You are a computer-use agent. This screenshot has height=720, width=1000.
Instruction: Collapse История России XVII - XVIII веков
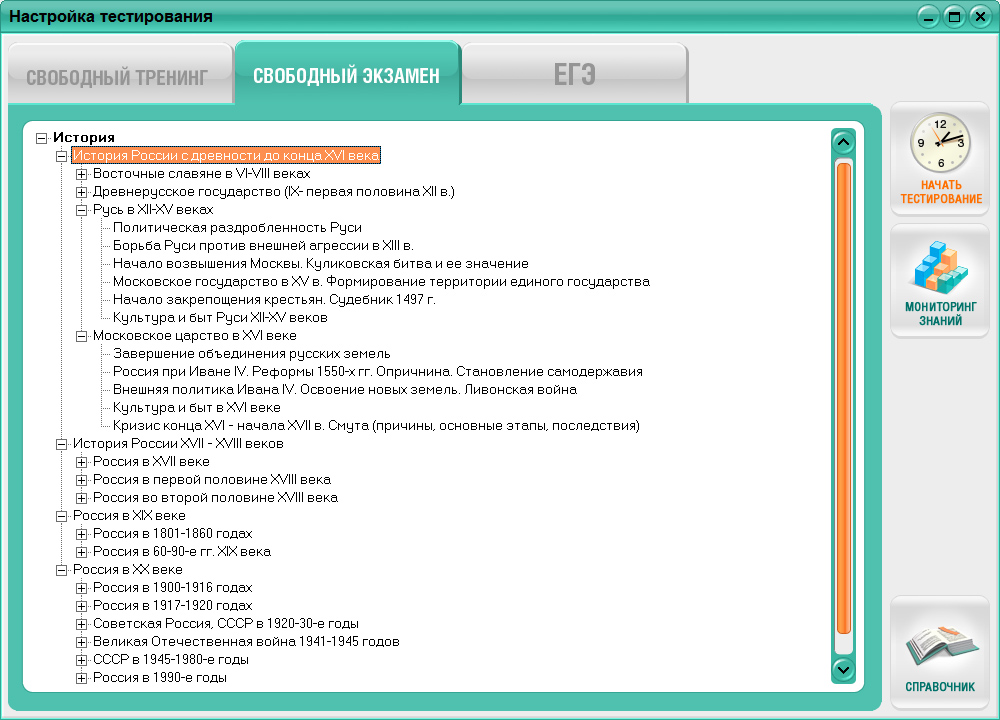click(x=61, y=444)
